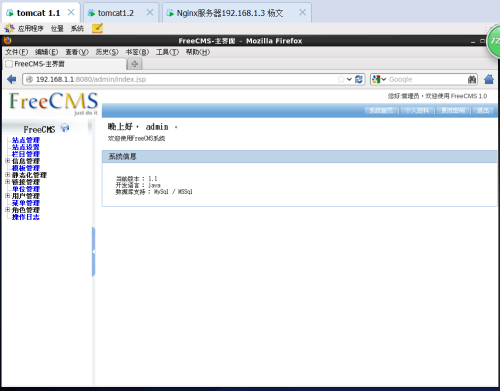The image size is (500, 391).
Task: Click the note-taking icon in GNOME panel
Action: click(x=97, y=28)
